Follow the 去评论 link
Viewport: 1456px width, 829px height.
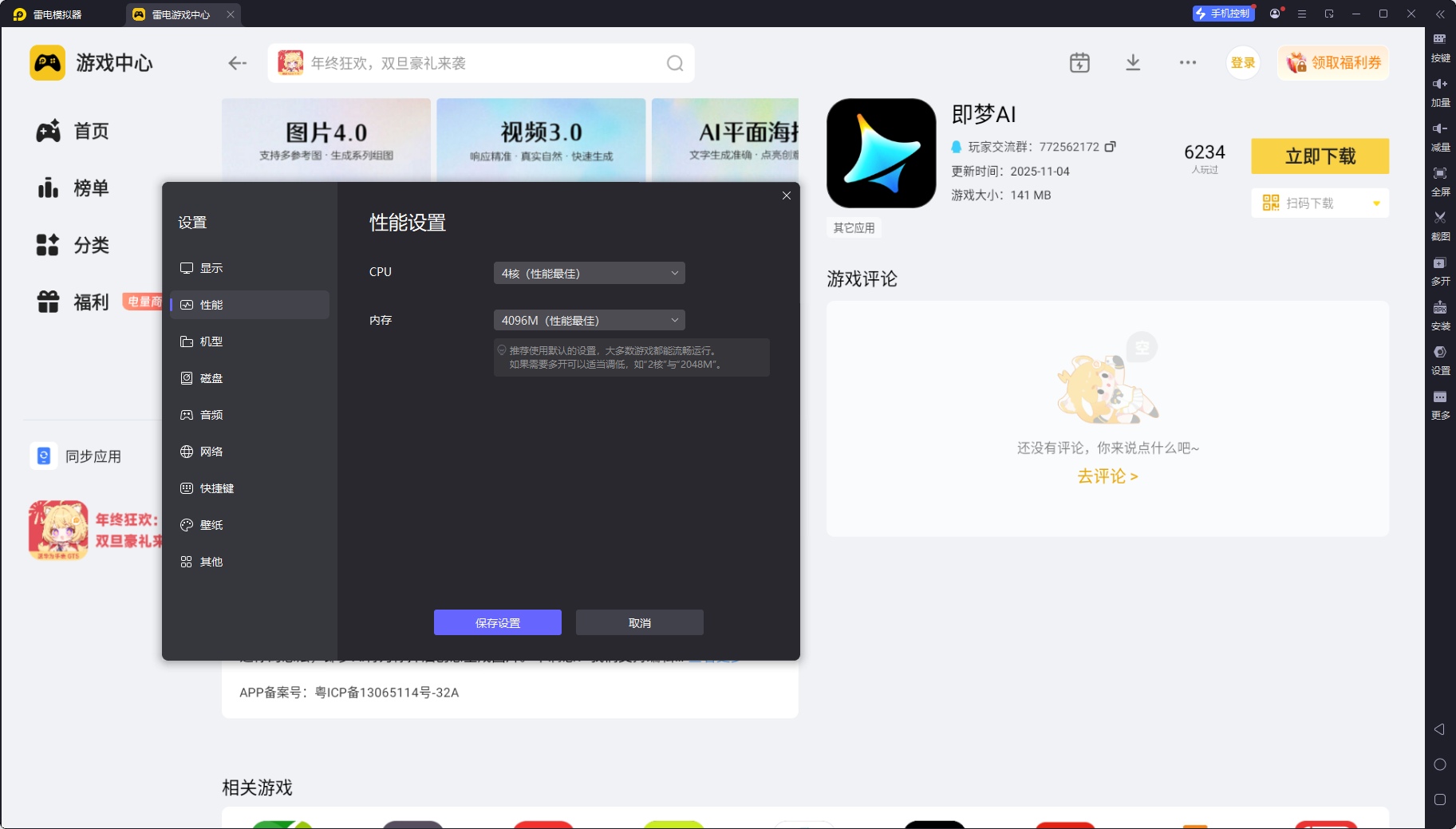[1107, 476]
